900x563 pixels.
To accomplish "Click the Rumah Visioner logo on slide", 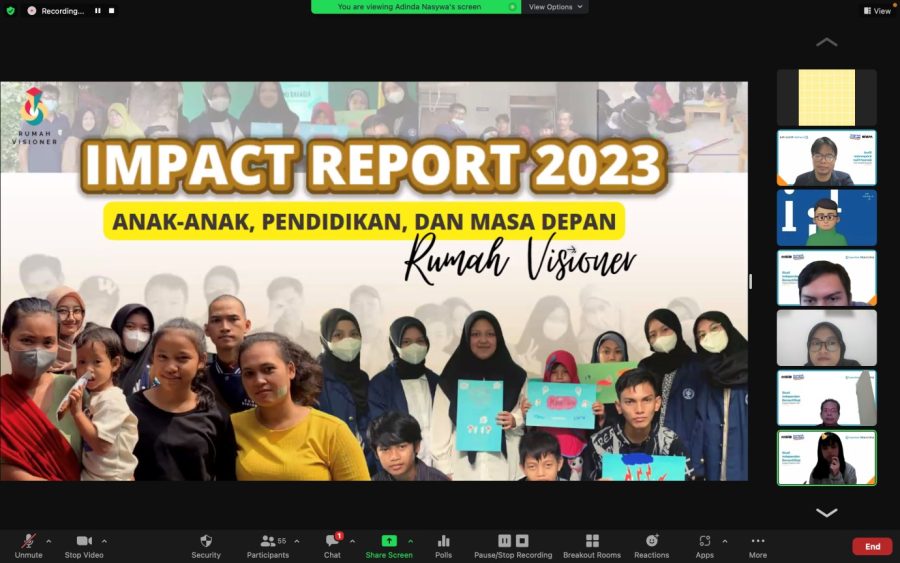I will click(34, 115).
